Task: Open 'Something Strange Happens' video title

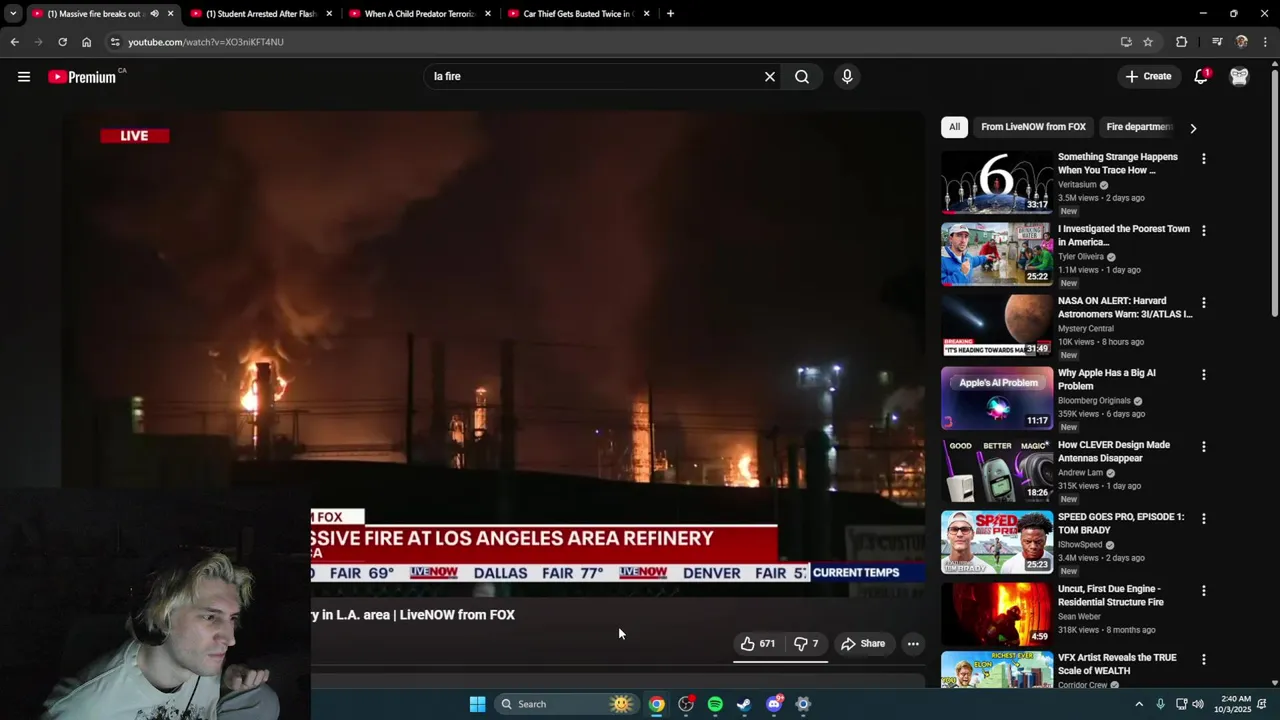Action: pyautogui.click(x=1118, y=163)
